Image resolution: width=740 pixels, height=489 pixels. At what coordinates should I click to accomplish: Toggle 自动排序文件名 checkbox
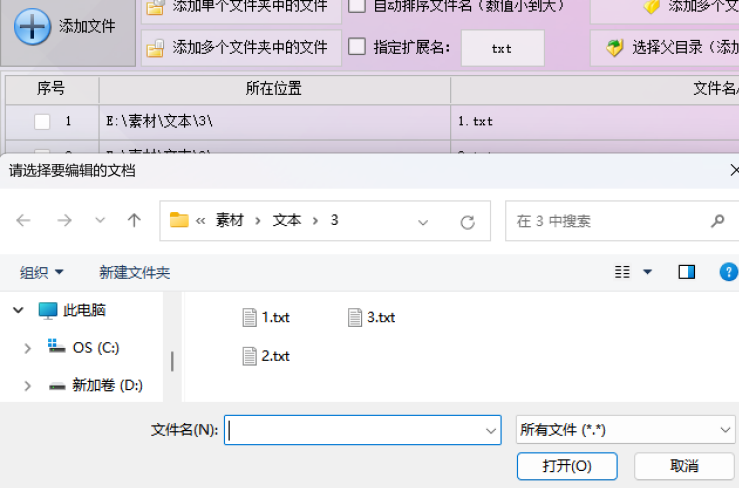click(357, 6)
